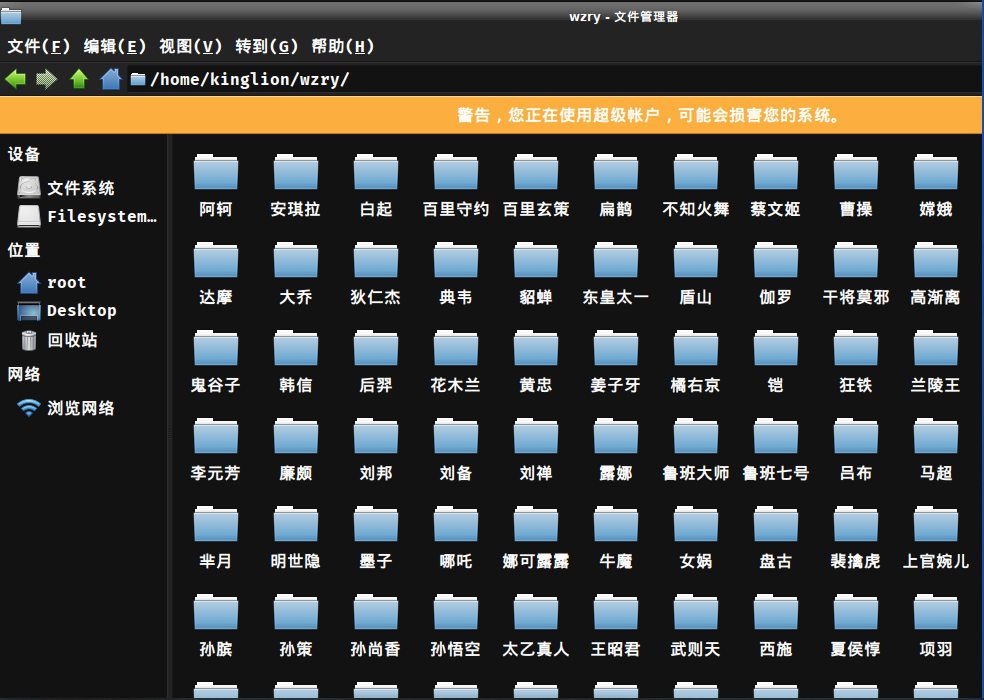Go forward with the right arrow
Image resolution: width=984 pixels, height=700 pixels.
(46, 79)
